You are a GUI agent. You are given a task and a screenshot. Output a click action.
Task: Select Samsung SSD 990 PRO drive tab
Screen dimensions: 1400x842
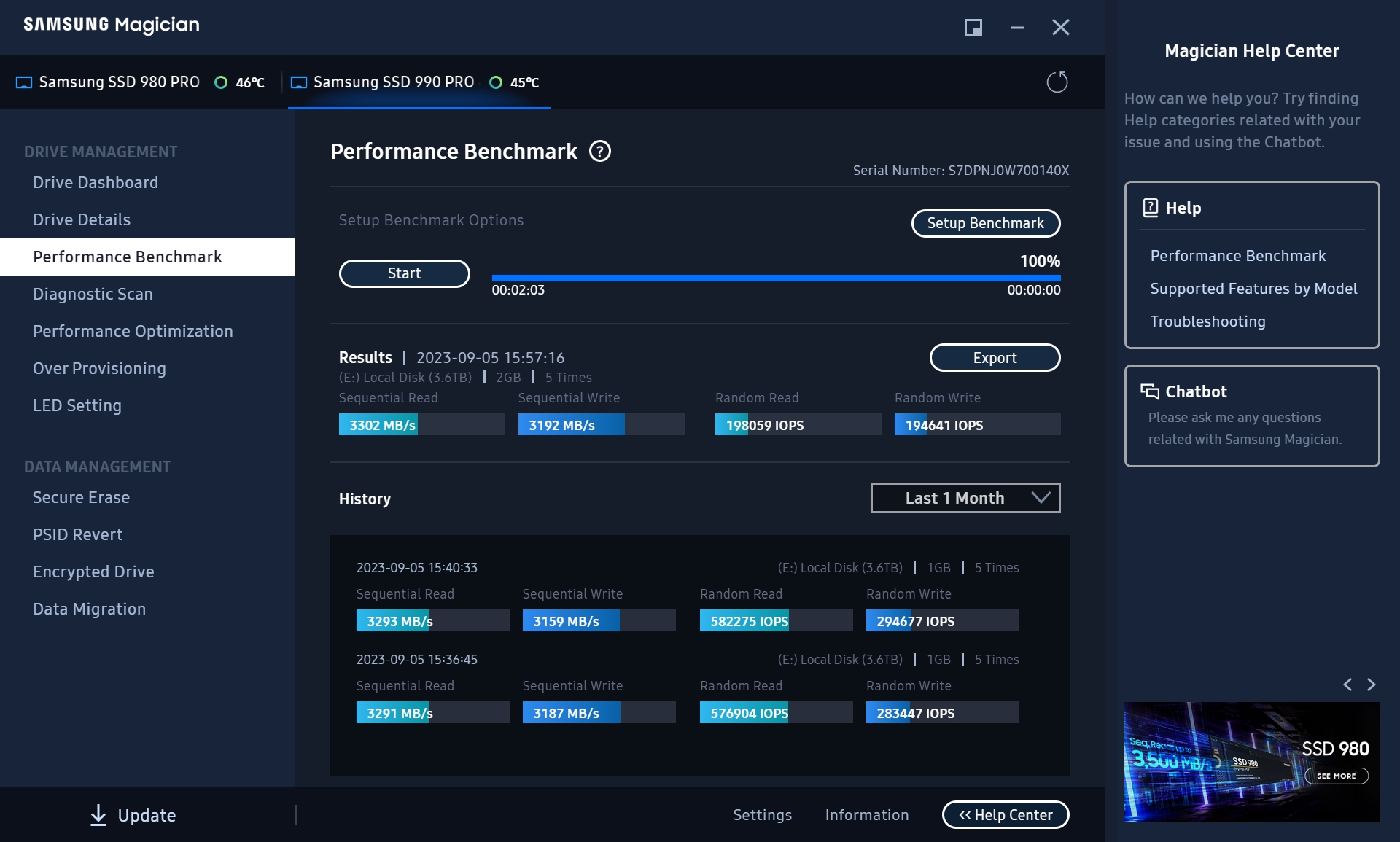pyautogui.click(x=394, y=82)
